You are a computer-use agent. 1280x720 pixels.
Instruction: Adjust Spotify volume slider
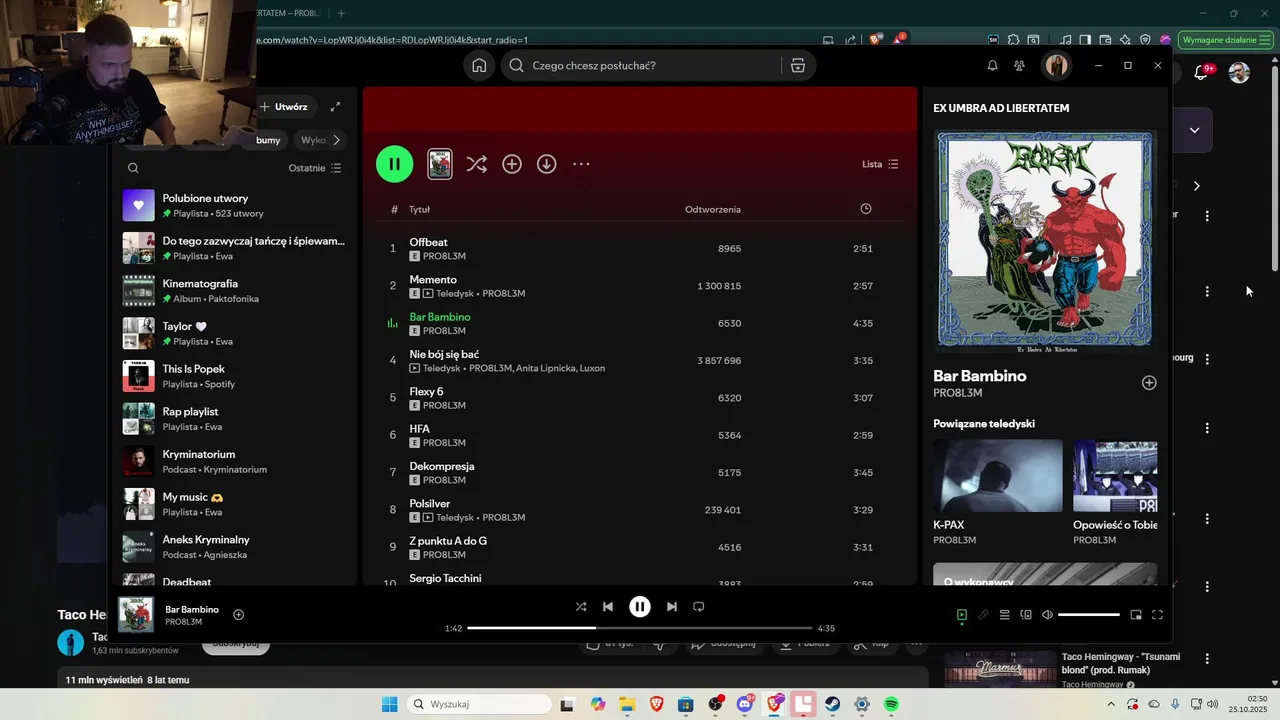click(x=1089, y=615)
